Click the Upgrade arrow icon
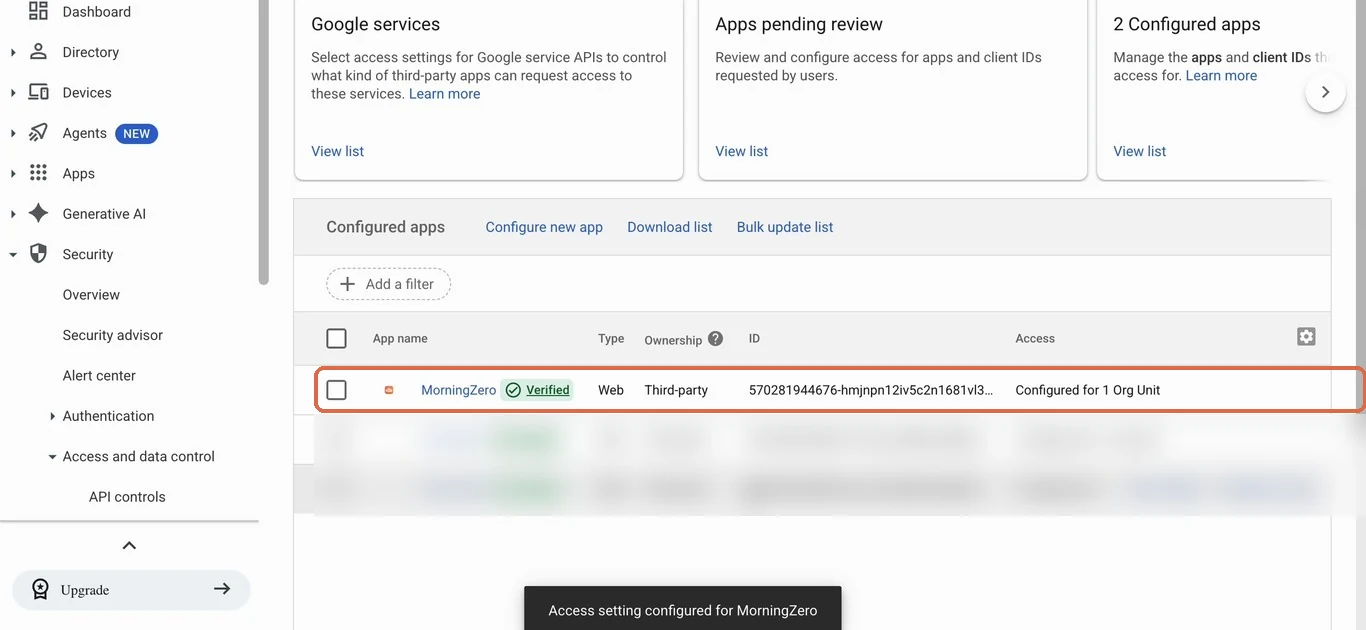Screen dimensions: 1366x630 (x=222, y=589)
